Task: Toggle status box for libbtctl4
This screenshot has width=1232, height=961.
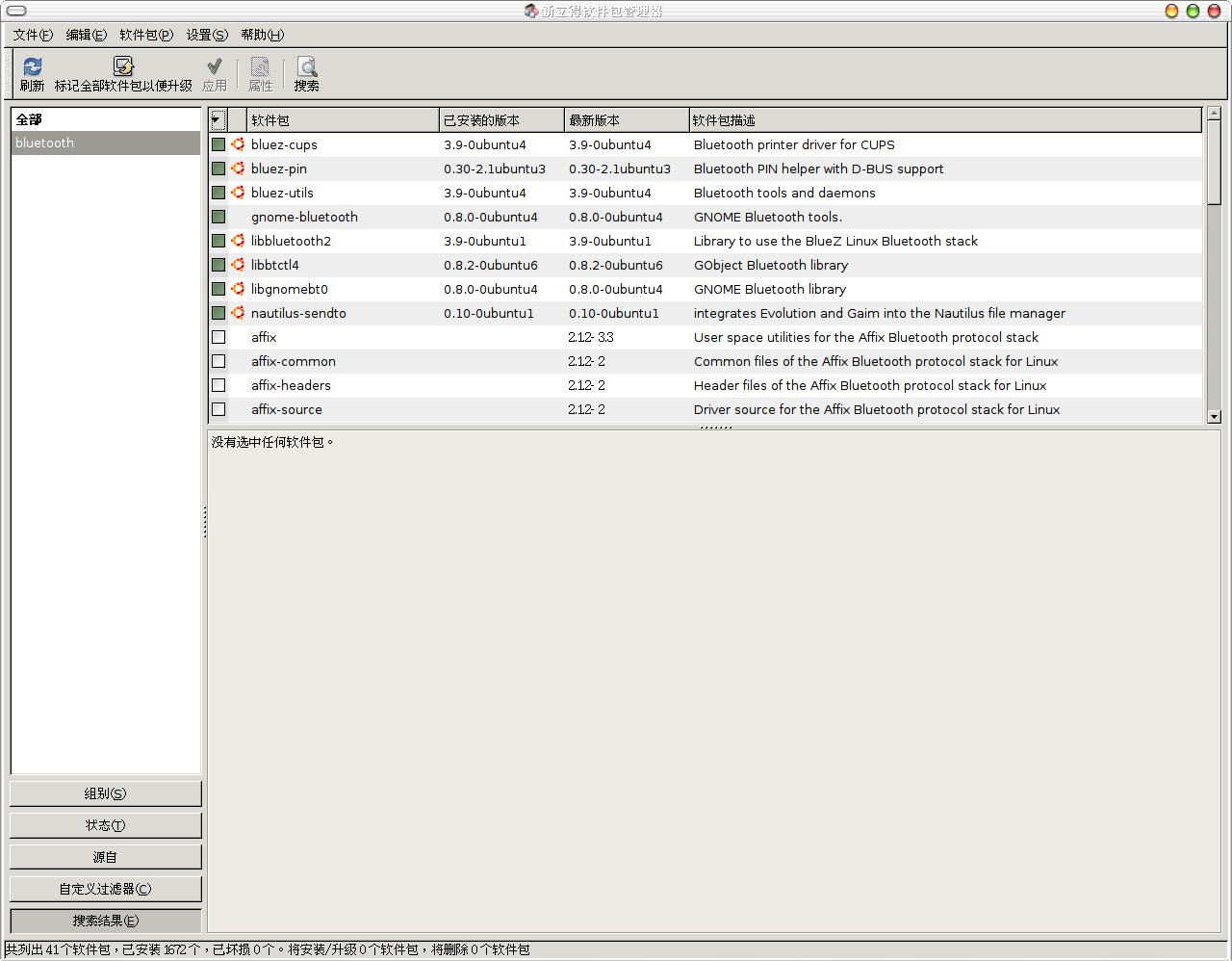Action: pyautogui.click(x=218, y=265)
